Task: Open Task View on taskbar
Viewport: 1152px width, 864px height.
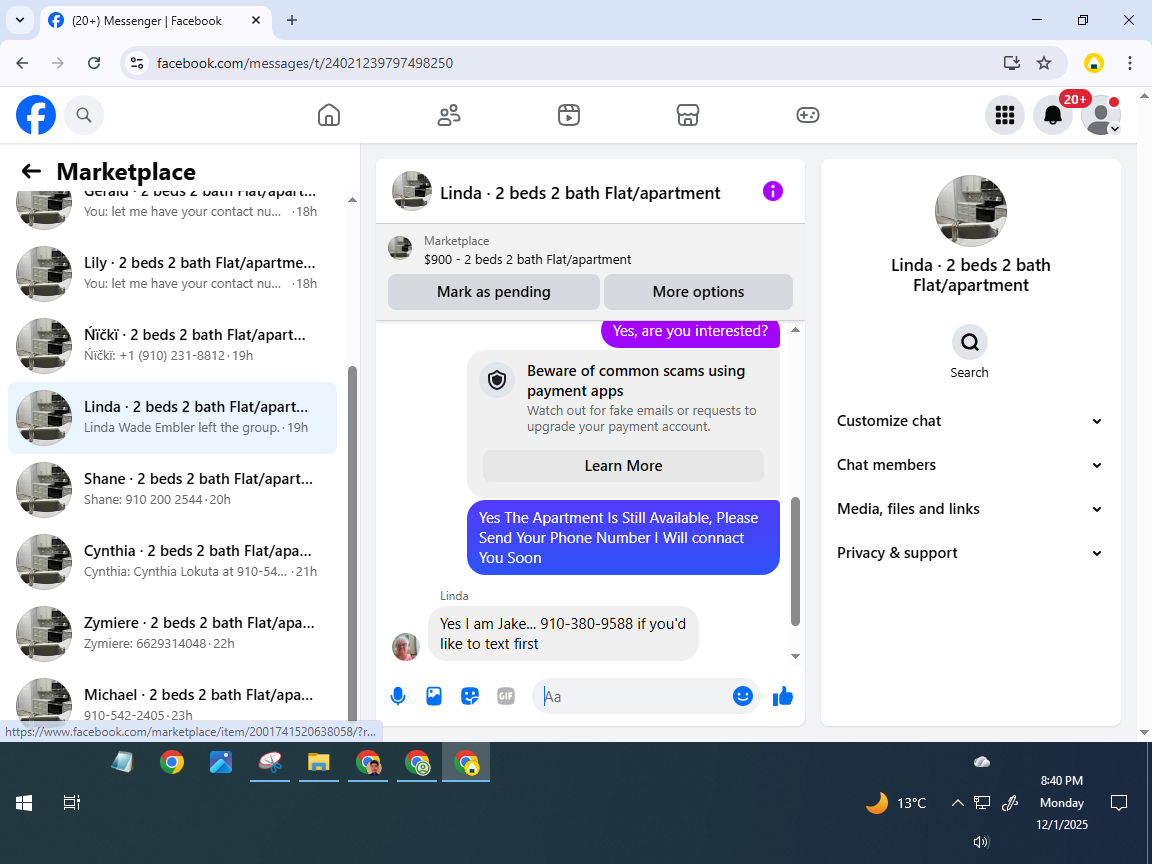Action: 71,803
